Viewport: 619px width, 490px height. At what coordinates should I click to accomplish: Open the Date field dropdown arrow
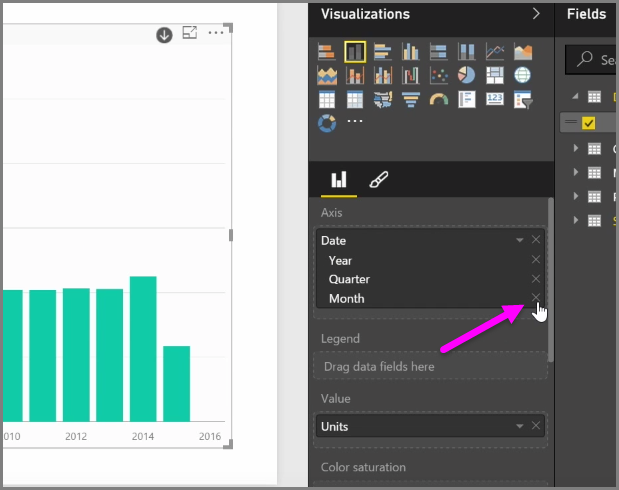pos(520,240)
